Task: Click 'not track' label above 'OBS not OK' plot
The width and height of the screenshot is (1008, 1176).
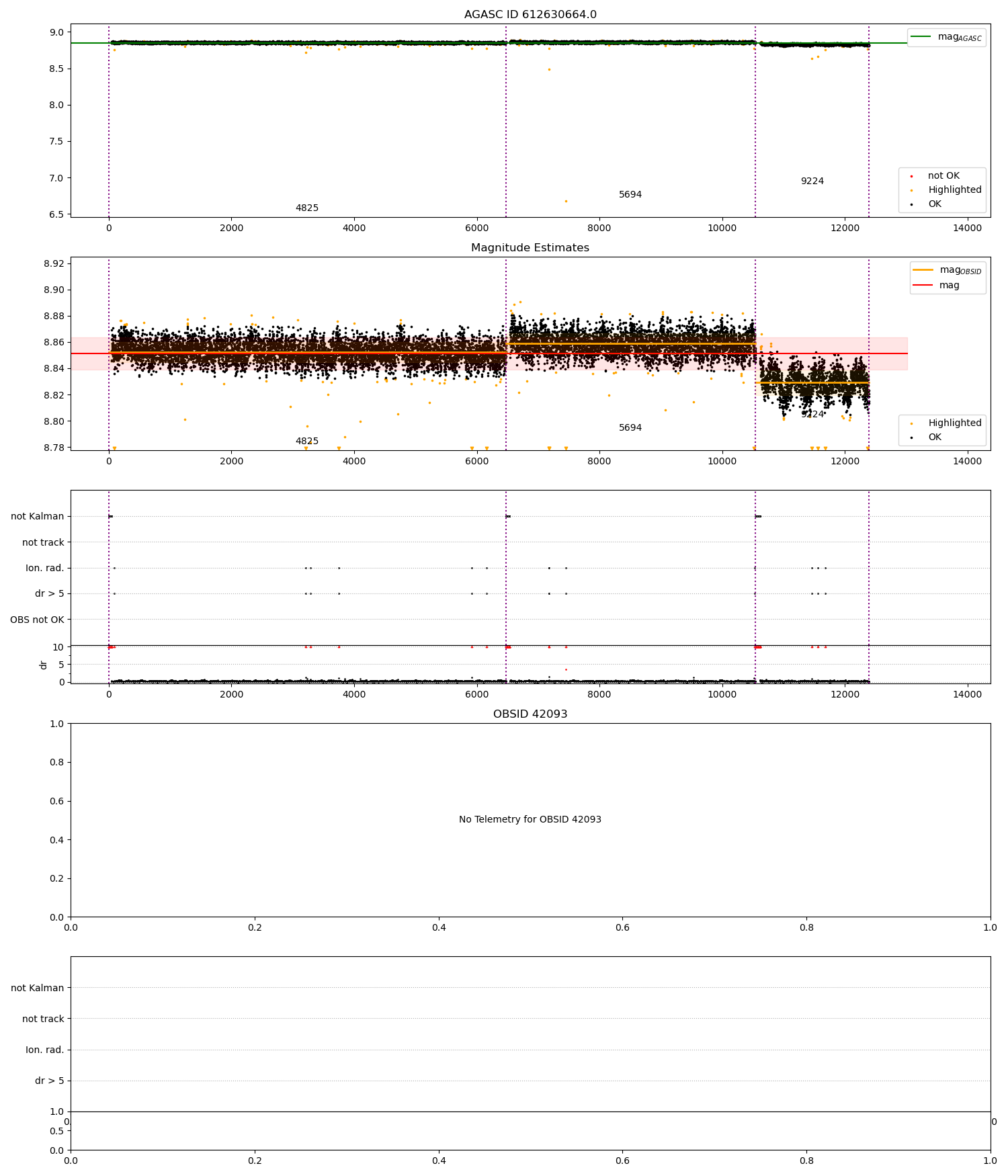Action: click(43, 543)
